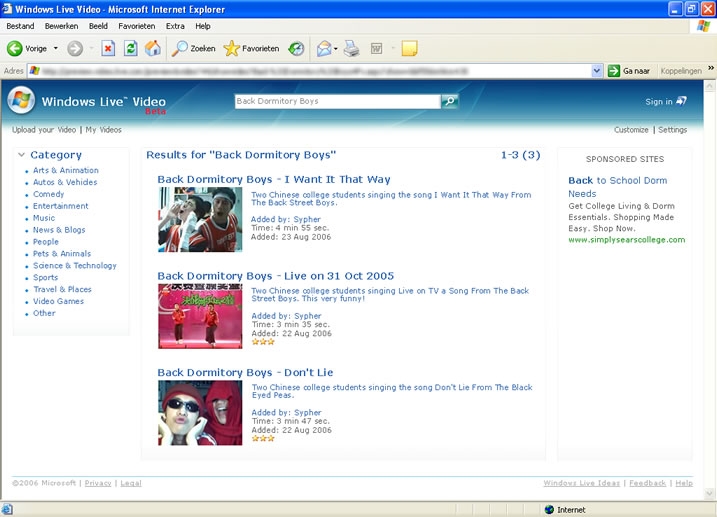Click Upload your Video link
The image size is (717, 517).
coord(44,130)
